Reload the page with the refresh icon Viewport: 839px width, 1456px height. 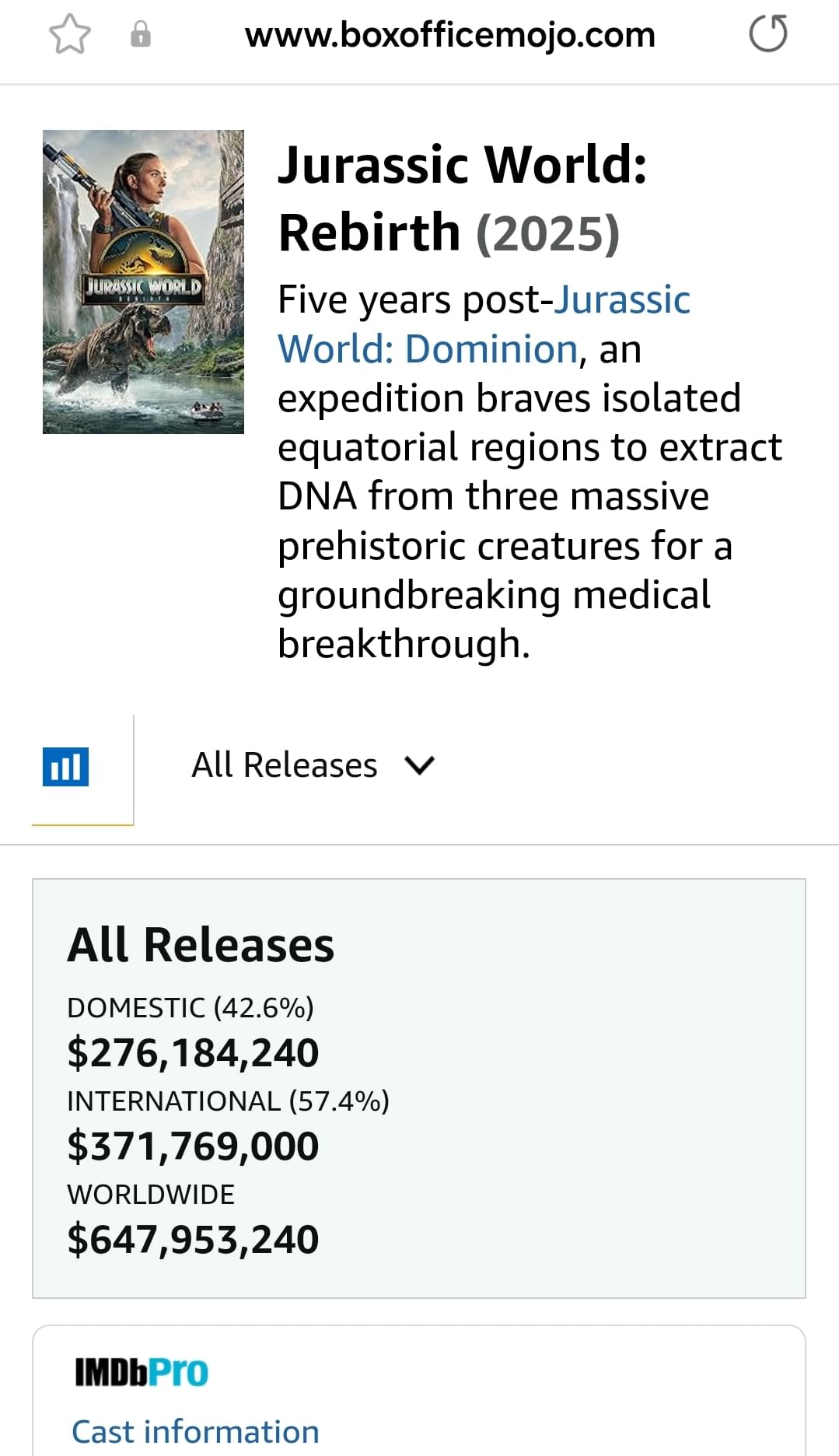pyautogui.click(x=768, y=35)
